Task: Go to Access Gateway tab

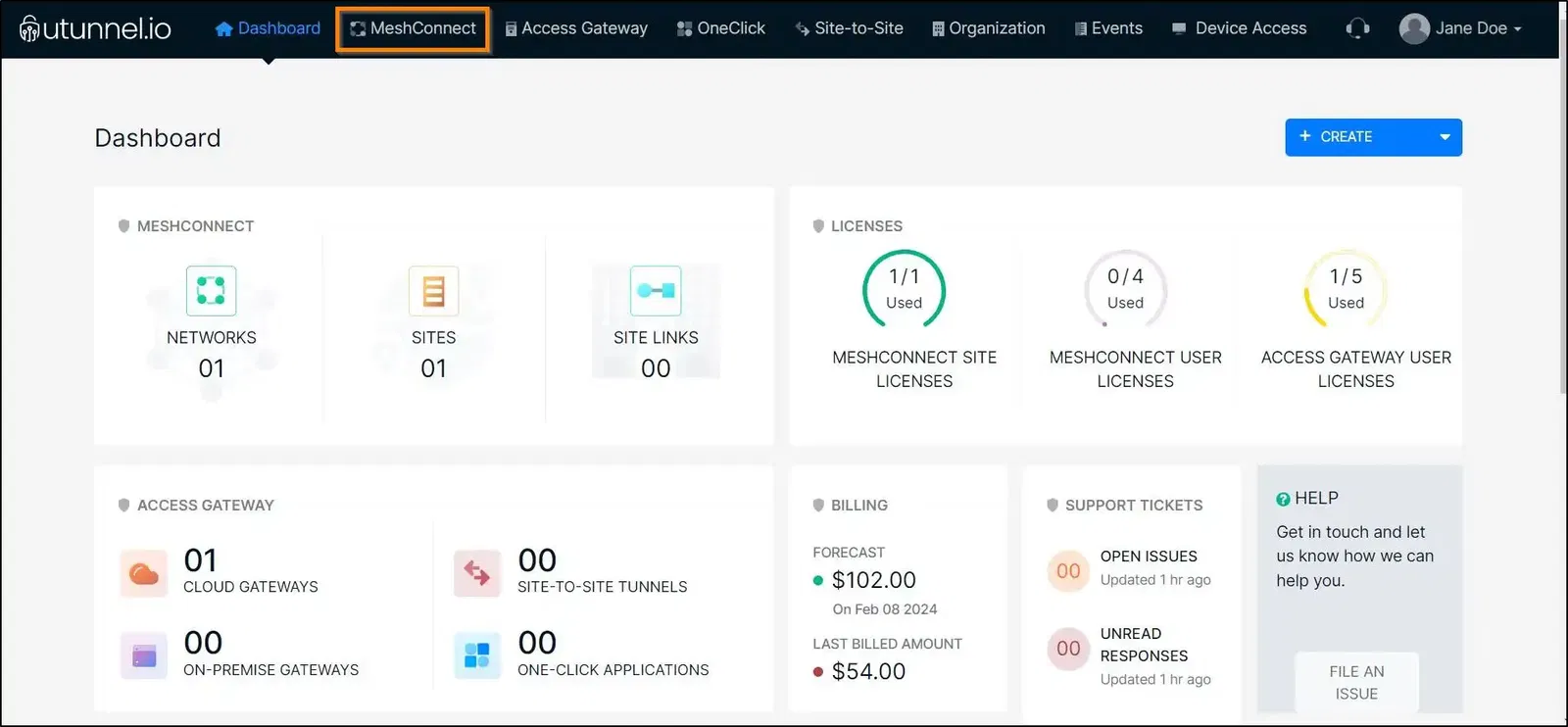Action: pos(576,28)
